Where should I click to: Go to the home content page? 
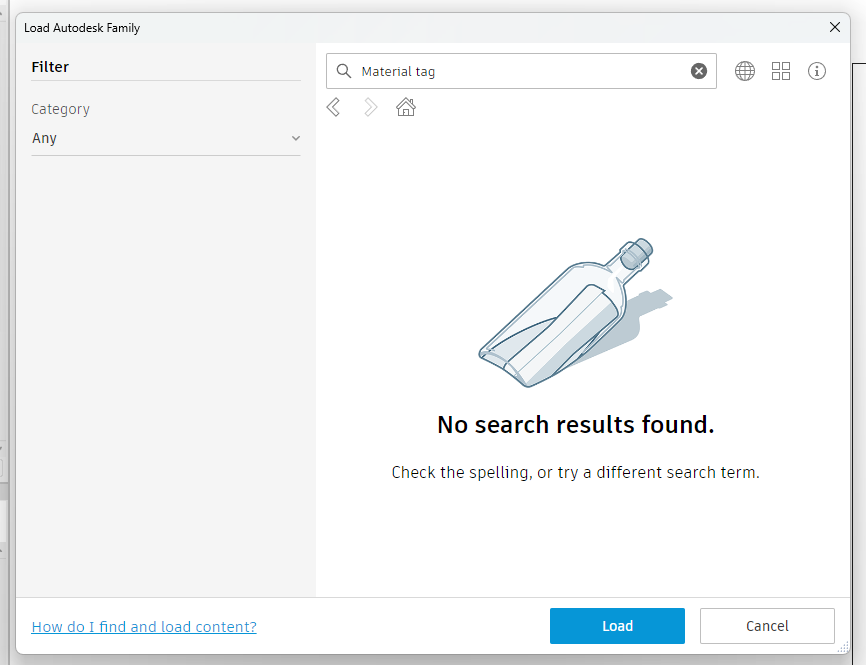pos(406,107)
